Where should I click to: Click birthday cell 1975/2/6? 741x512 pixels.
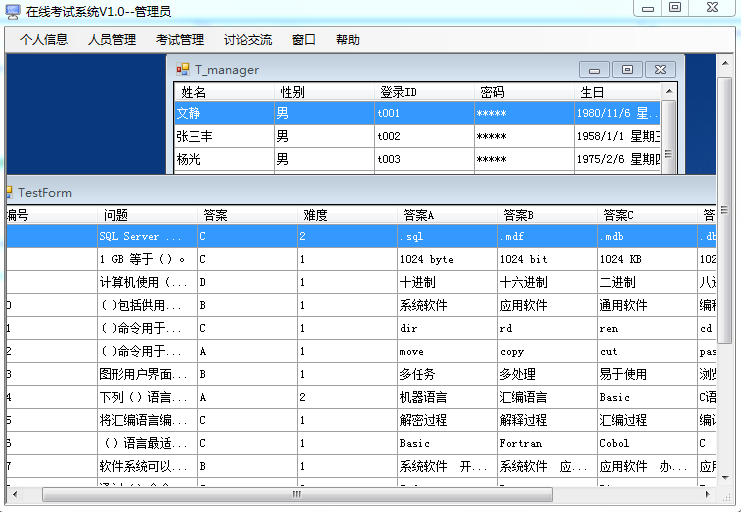(x=617, y=159)
